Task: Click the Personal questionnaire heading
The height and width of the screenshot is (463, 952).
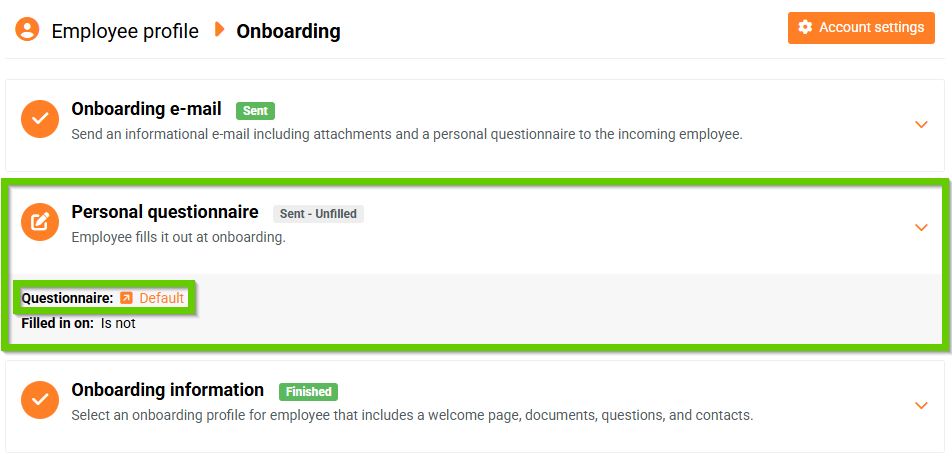Action: (165, 212)
